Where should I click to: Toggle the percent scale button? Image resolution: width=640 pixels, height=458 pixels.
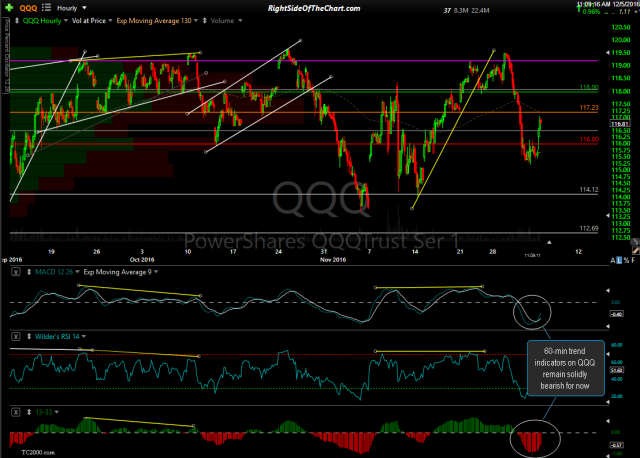[x=627, y=260]
